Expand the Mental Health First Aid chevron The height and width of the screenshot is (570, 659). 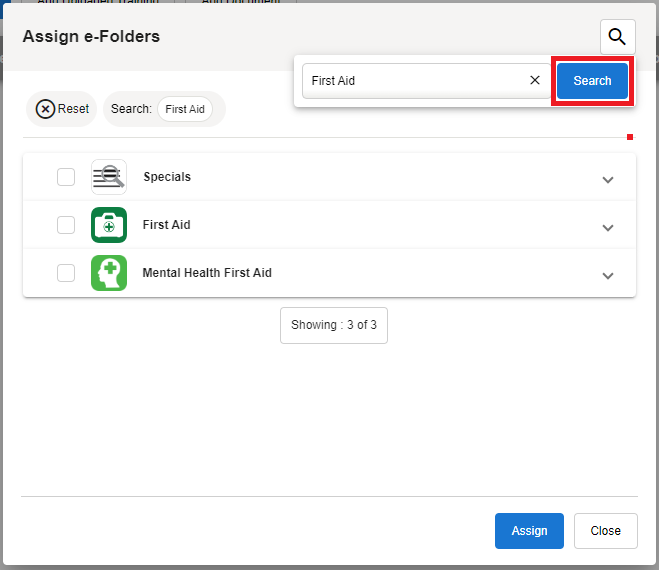click(607, 276)
